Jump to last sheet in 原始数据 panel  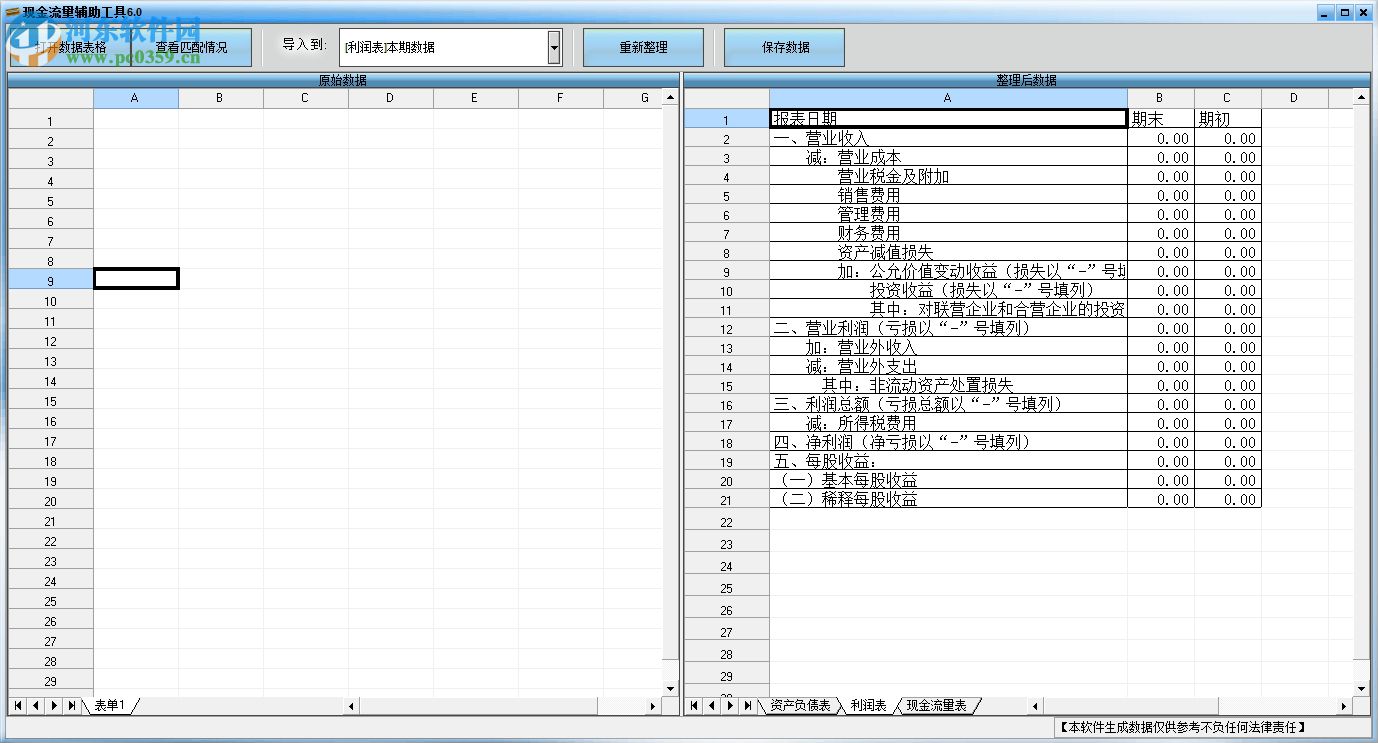(x=71, y=706)
